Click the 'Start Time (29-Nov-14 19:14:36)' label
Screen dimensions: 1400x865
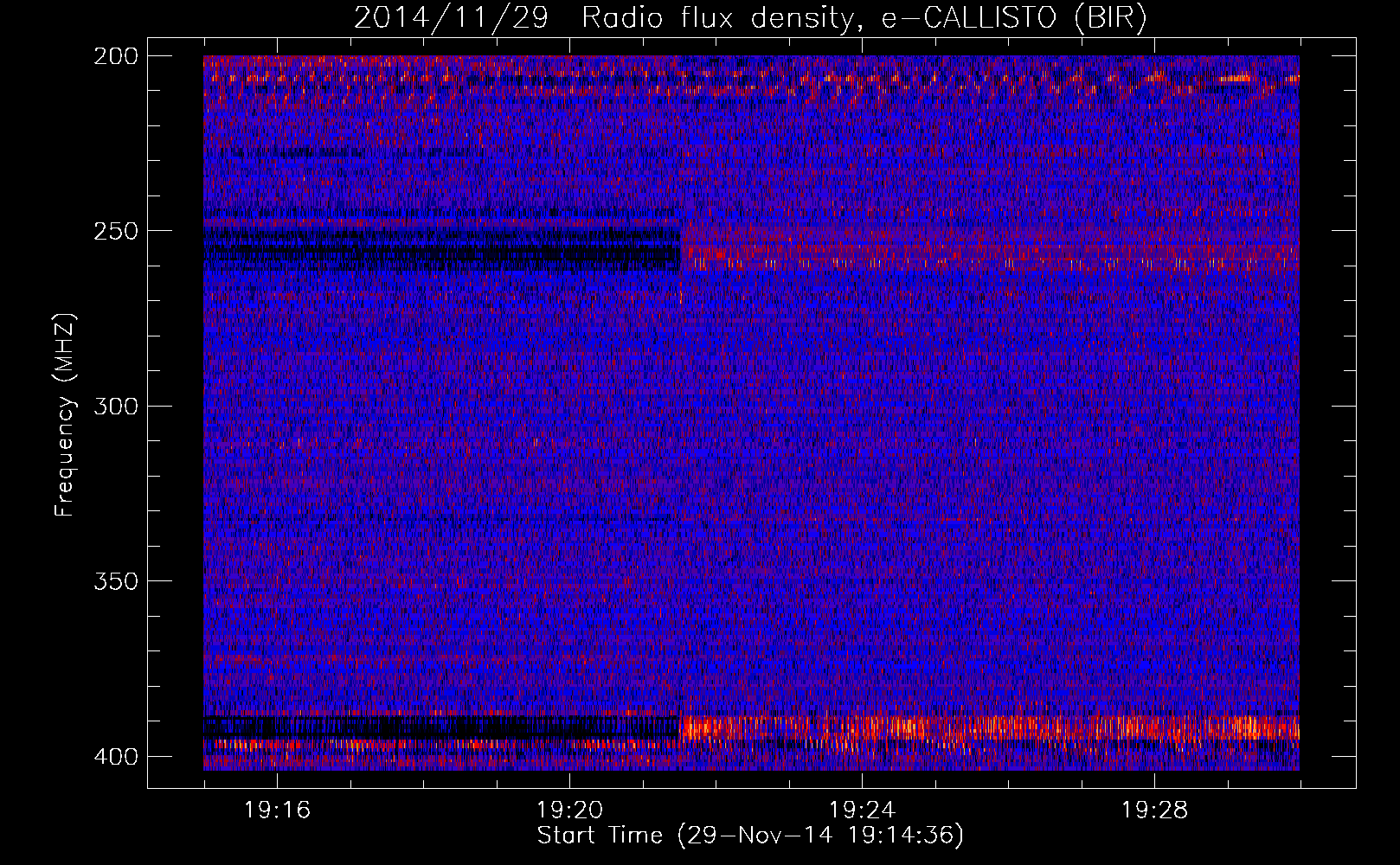coord(750,836)
